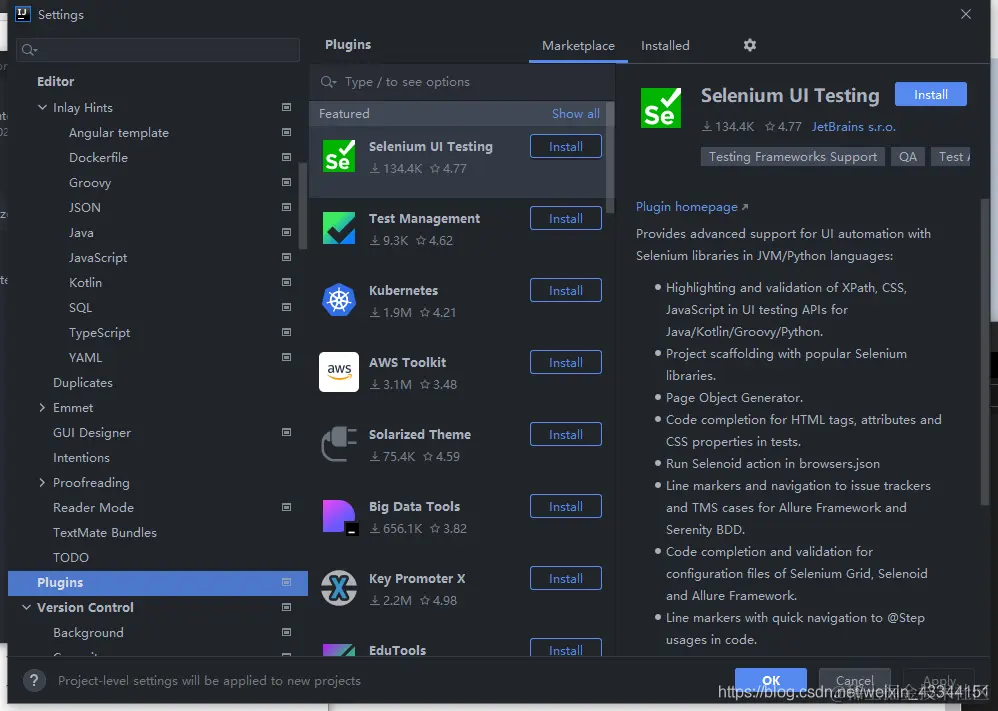Click the Solarized Theme plug icon
The height and width of the screenshot is (711, 998).
(339, 444)
